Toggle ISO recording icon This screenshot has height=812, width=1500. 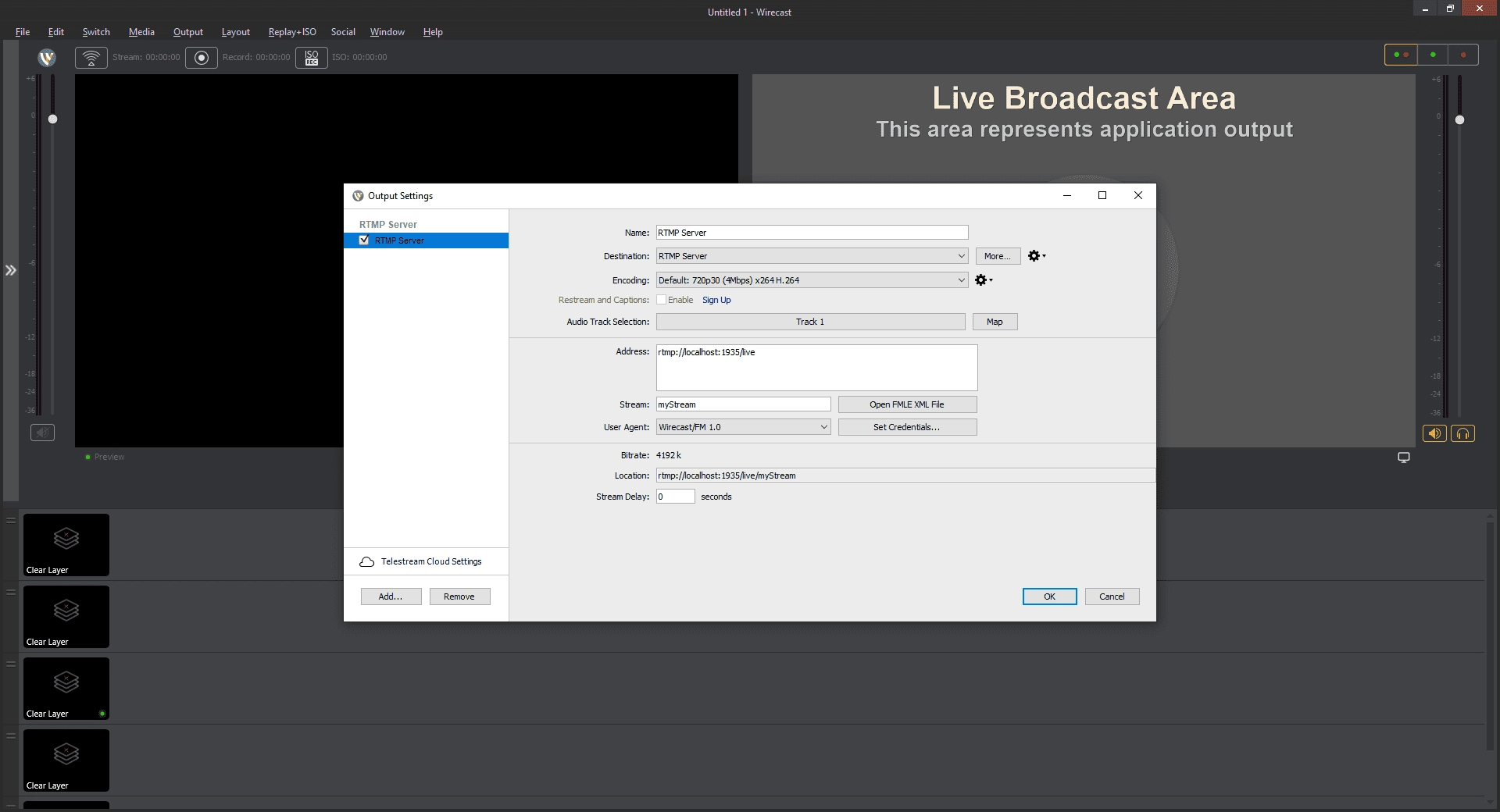312,58
